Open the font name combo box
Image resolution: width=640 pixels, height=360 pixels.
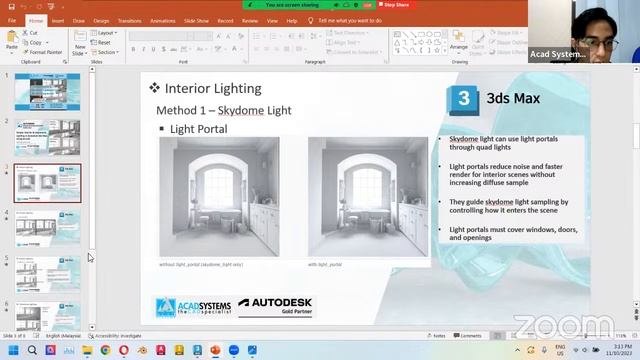pyautogui.click(x=161, y=36)
